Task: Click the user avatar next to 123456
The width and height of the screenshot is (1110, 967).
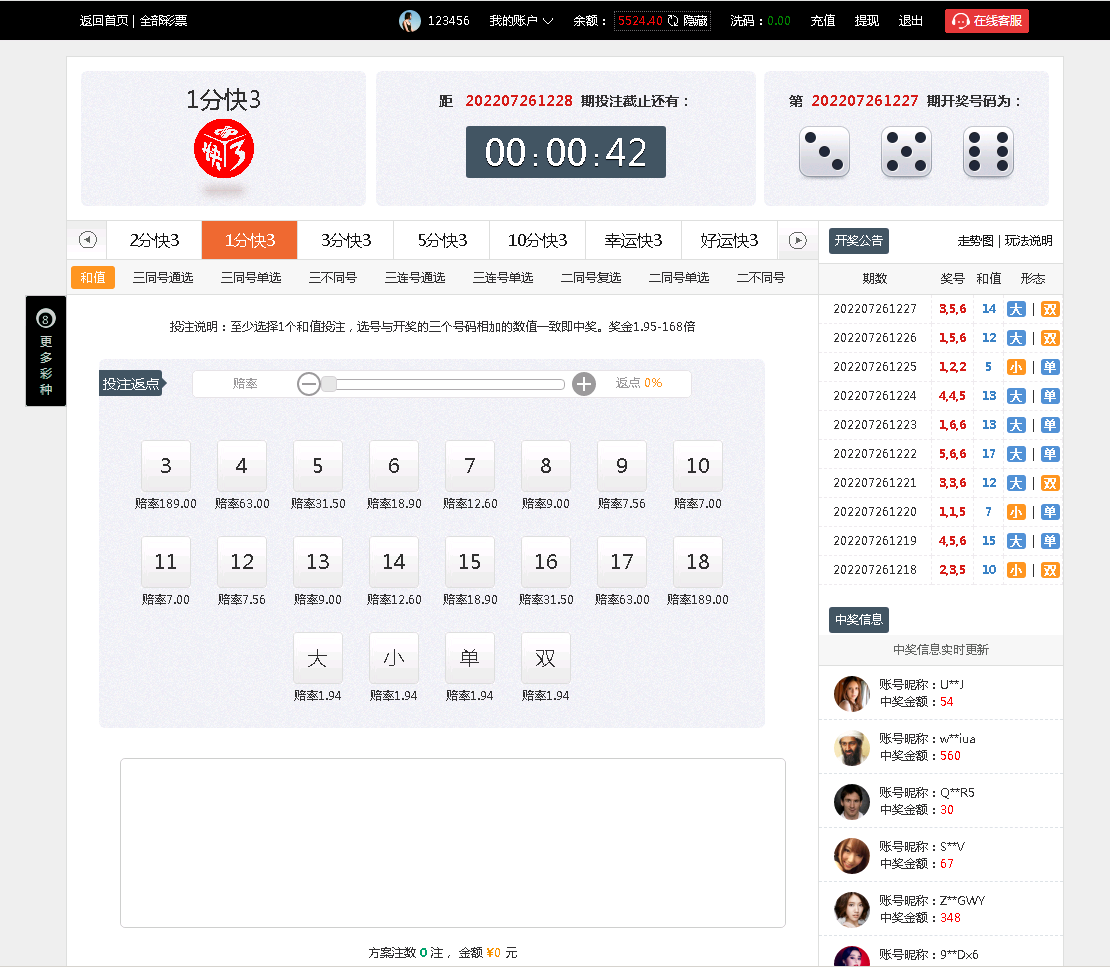Action: (x=410, y=21)
